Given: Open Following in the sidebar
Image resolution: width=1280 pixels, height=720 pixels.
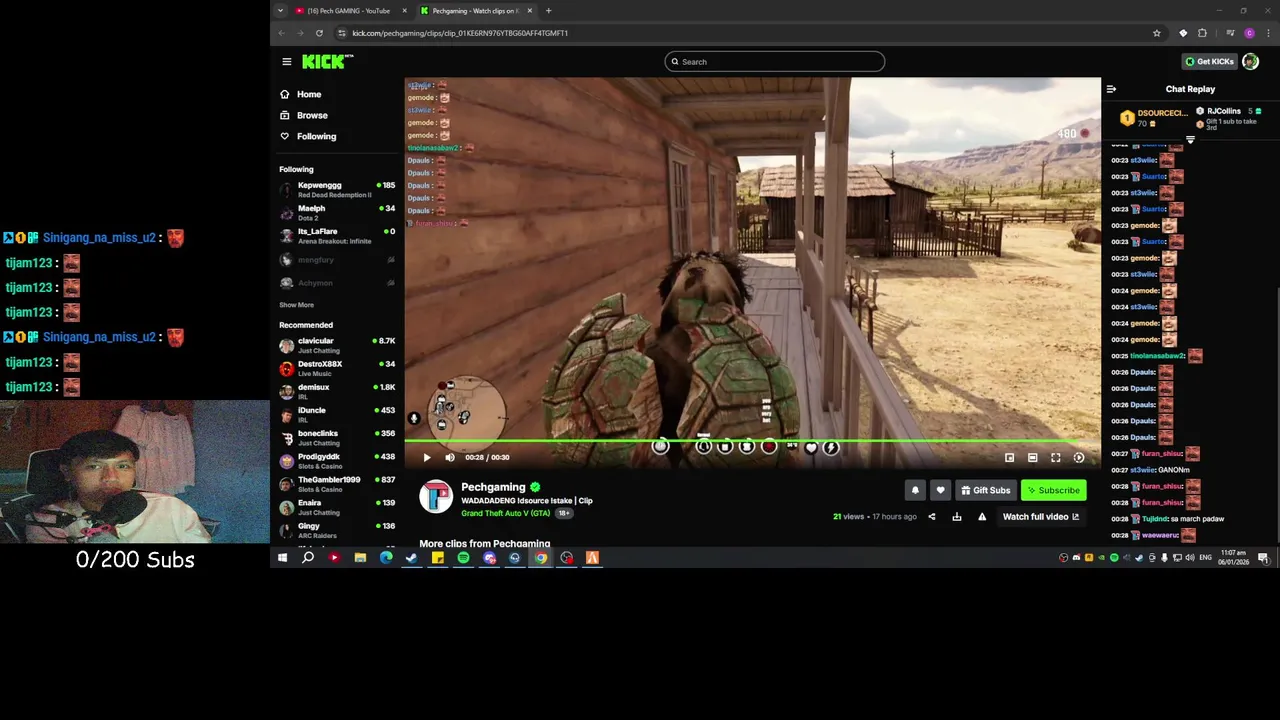Looking at the screenshot, I should (x=316, y=136).
